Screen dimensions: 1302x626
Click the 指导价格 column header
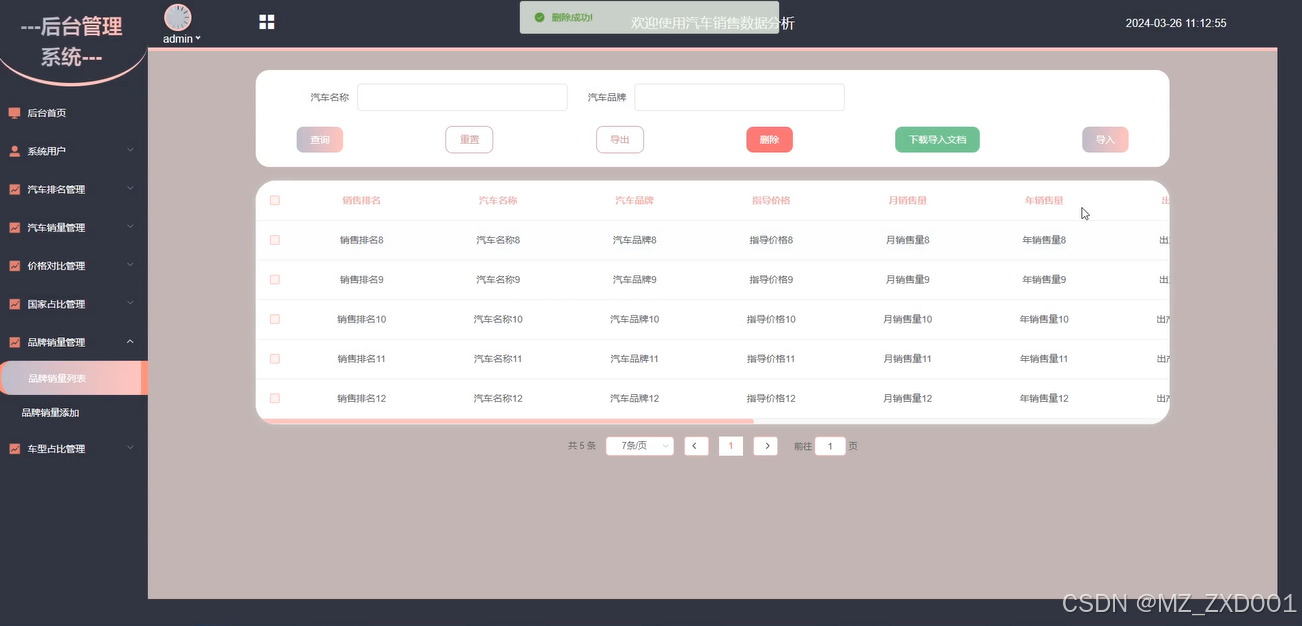pyautogui.click(x=771, y=200)
